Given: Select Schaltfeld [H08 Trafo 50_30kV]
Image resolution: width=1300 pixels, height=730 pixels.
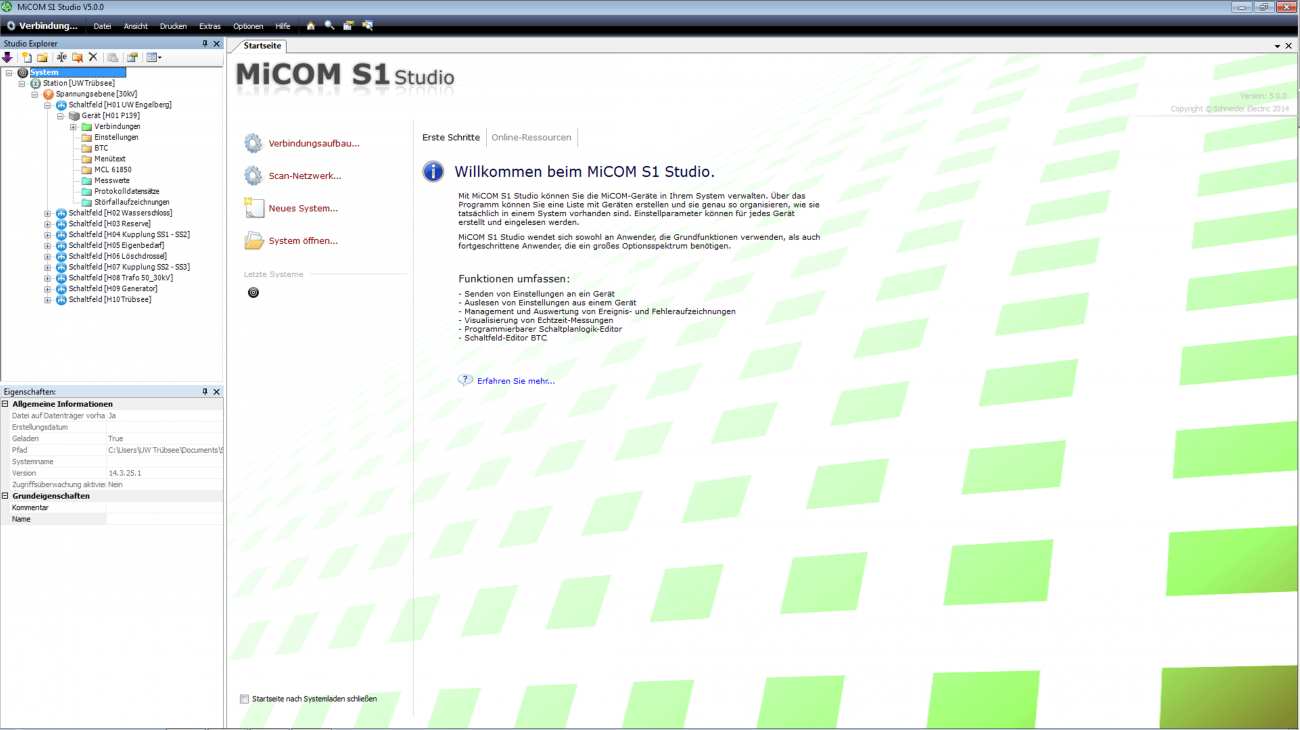Looking at the screenshot, I should pyautogui.click(x=121, y=278).
